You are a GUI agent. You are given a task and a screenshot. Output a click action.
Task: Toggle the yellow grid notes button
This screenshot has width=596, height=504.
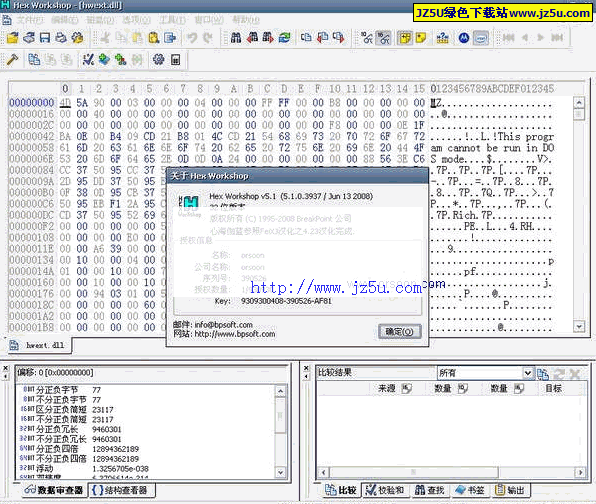[x=404, y=38]
